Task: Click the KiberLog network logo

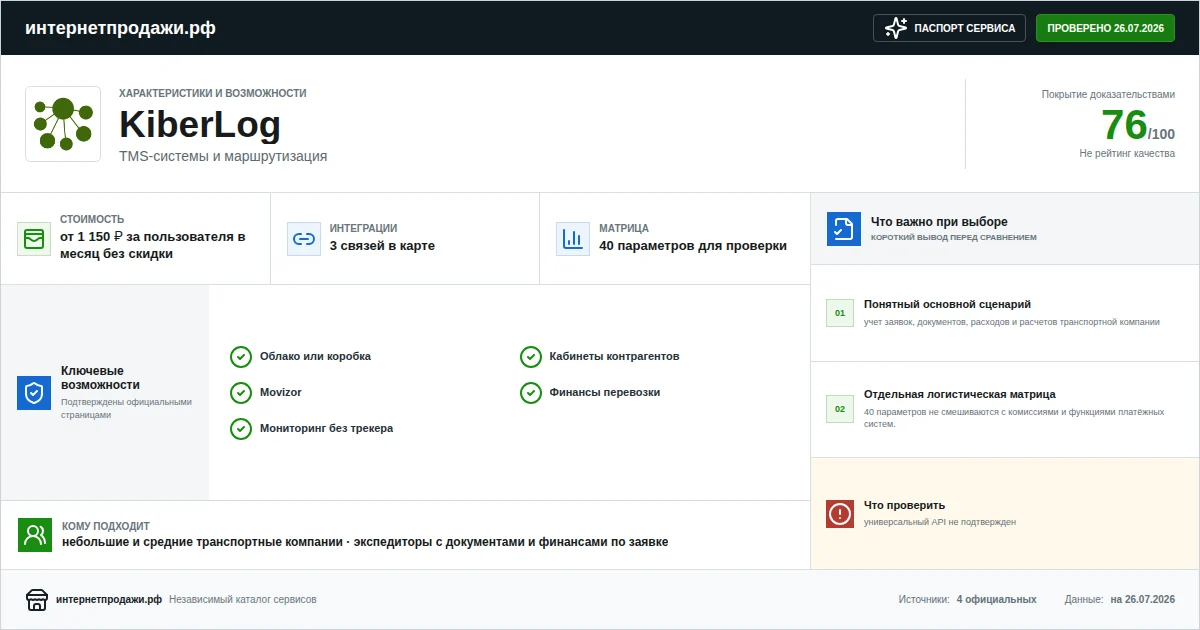Action: coord(63,124)
